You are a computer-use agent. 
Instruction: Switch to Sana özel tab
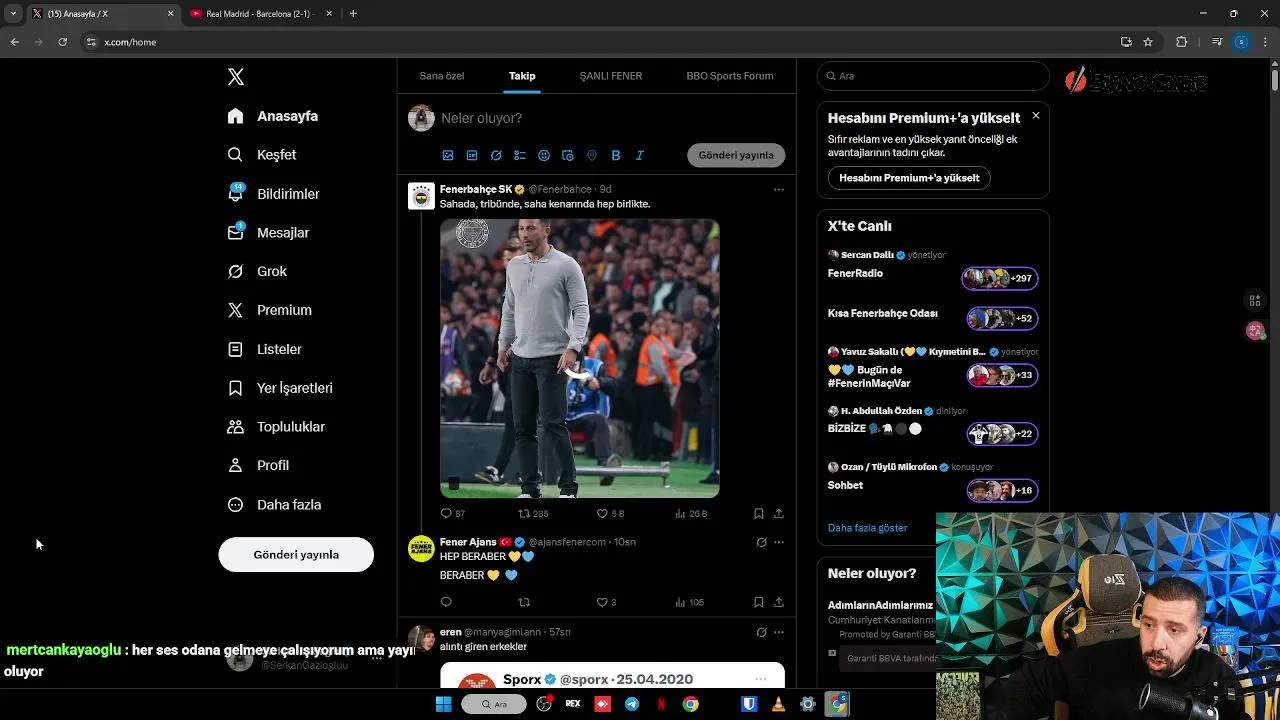pyautogui.click(x=442, y=76)
